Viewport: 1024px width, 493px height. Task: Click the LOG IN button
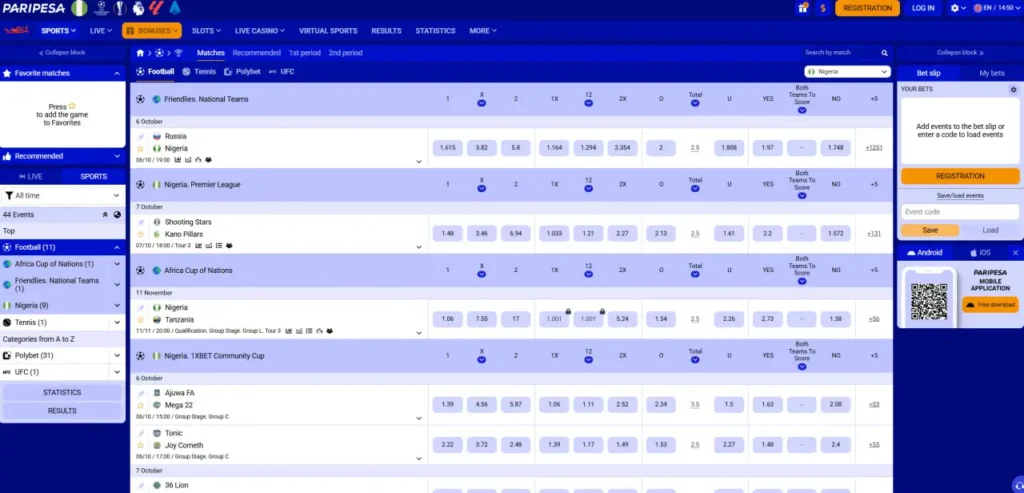923,8
